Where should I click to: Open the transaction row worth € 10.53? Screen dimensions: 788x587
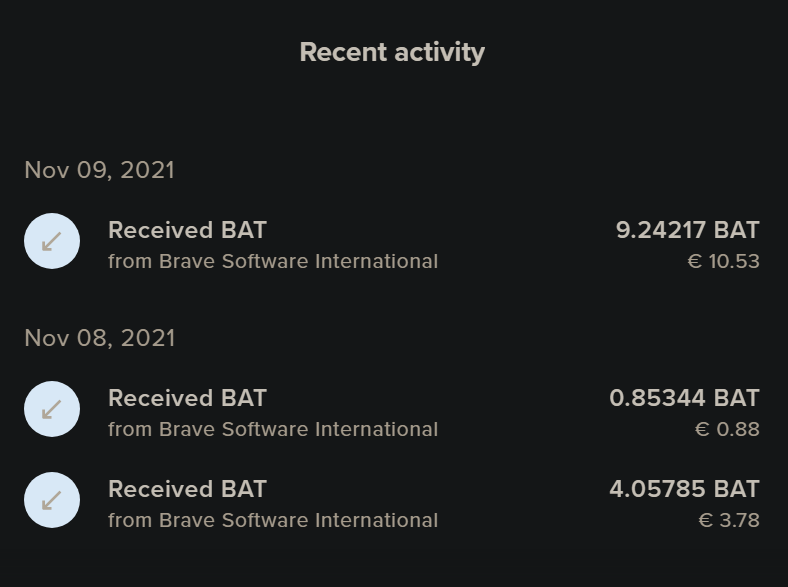[392, 241]
